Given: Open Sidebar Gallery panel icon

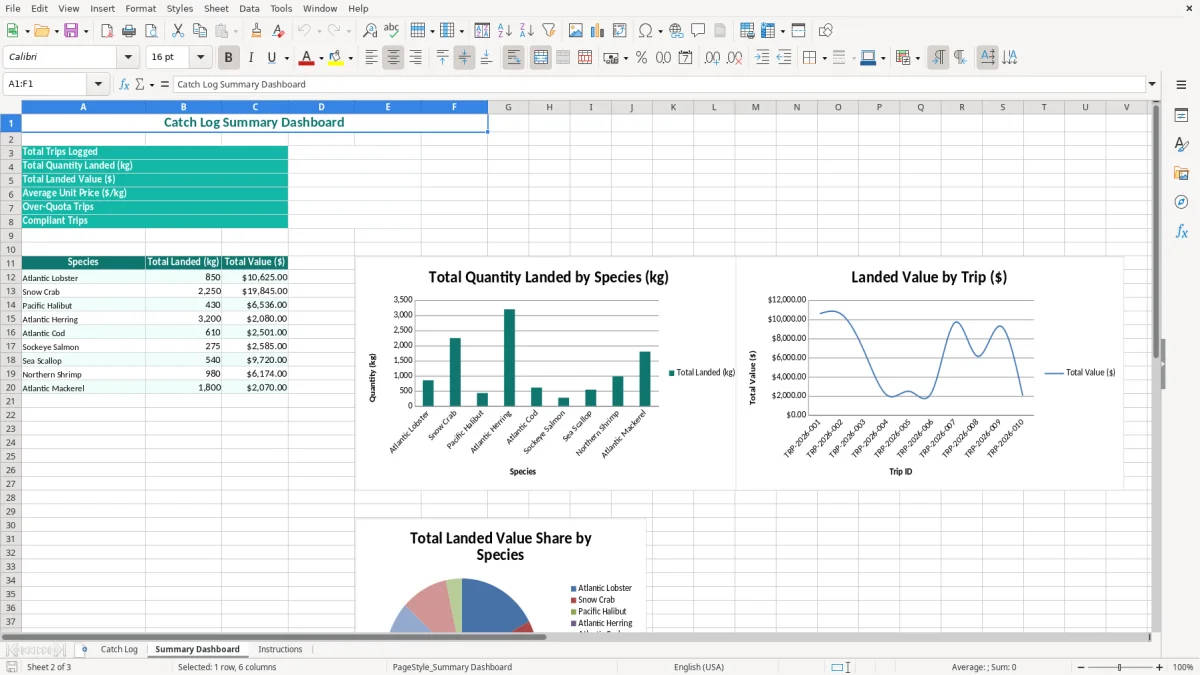Looking at the screenshot, I should [x=1181, y=174].
